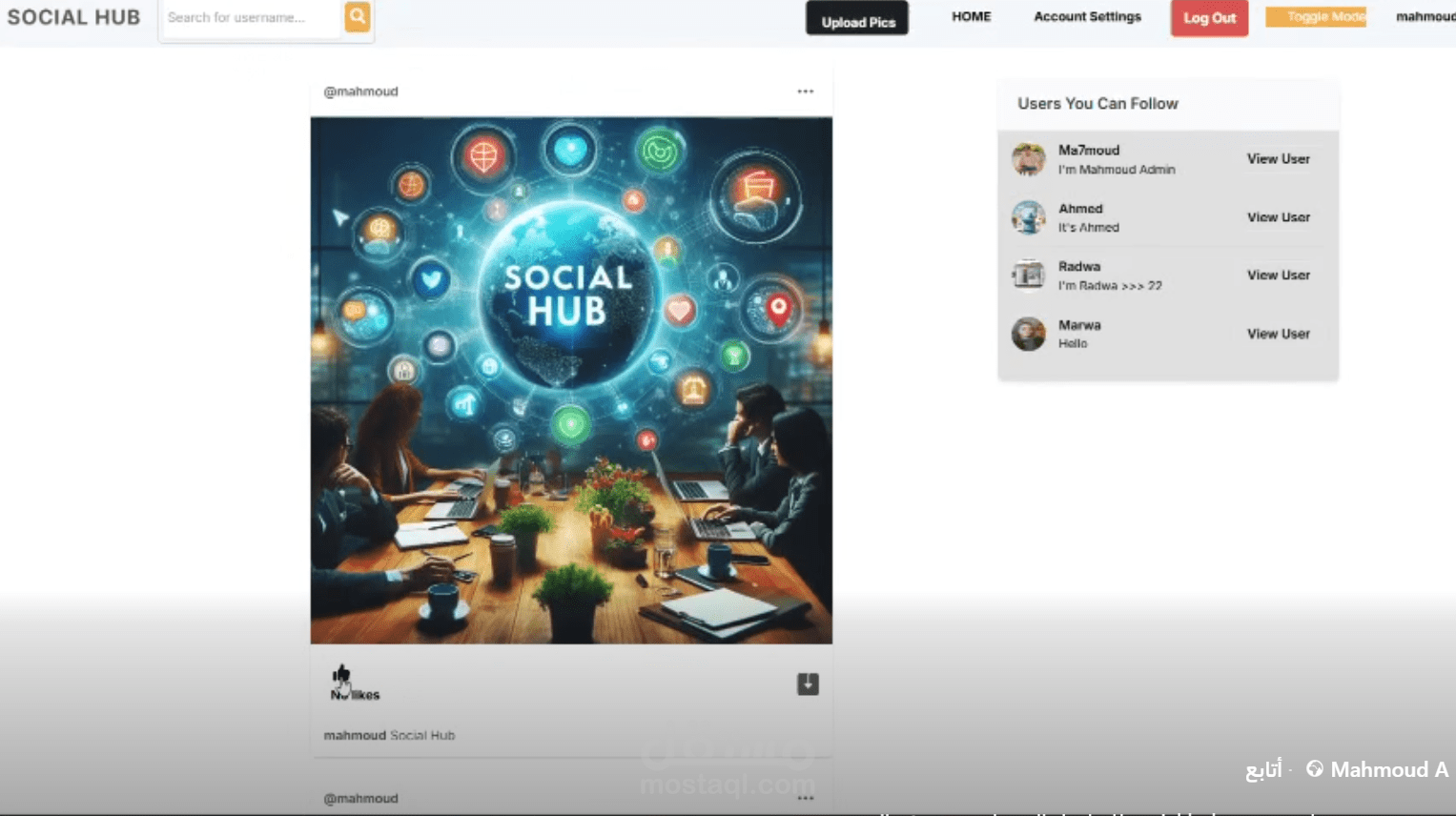
Task: Click the download icon under the post
Action: [808, 684]
